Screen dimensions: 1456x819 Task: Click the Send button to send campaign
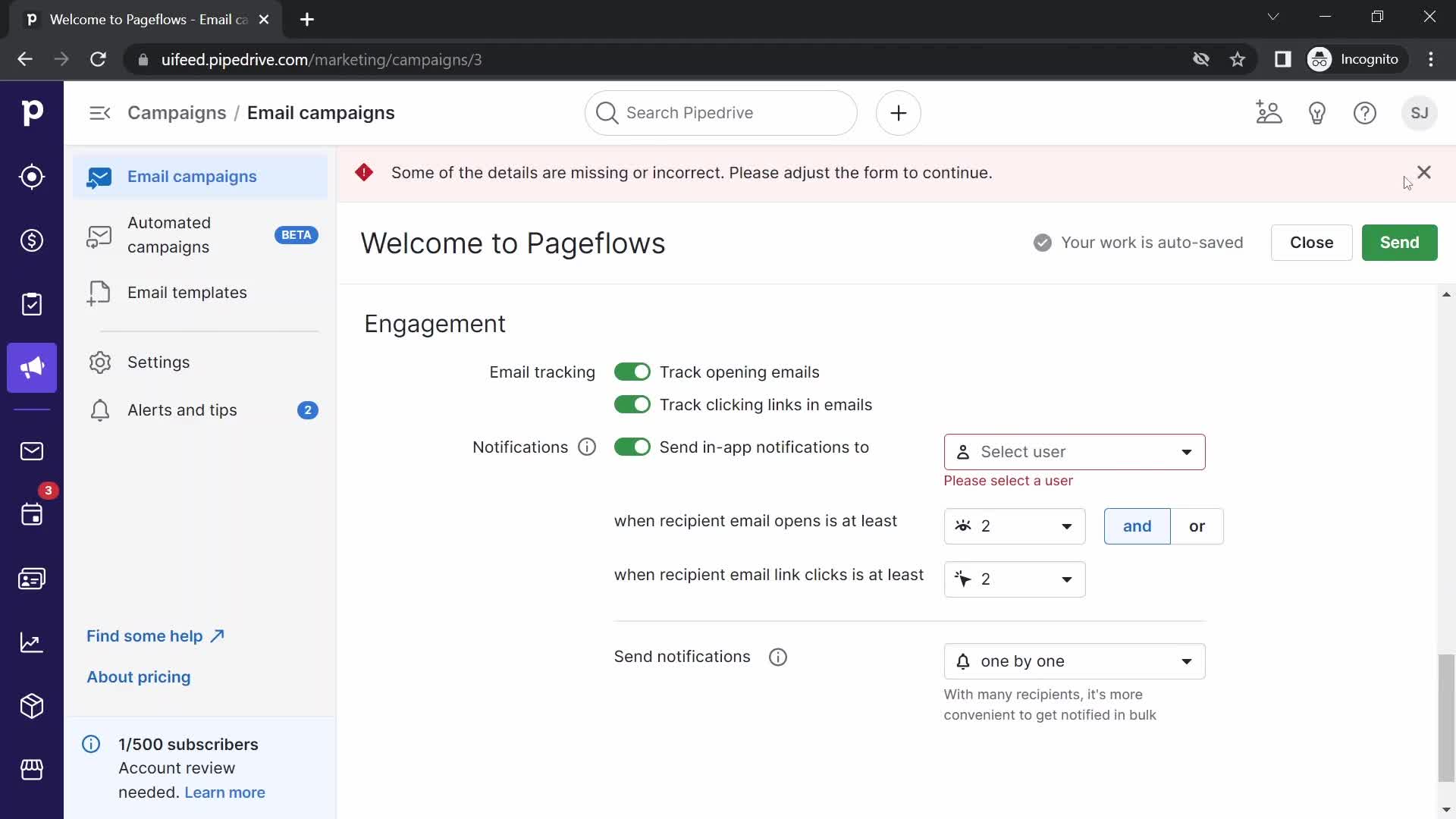[x=1399, y=242]
